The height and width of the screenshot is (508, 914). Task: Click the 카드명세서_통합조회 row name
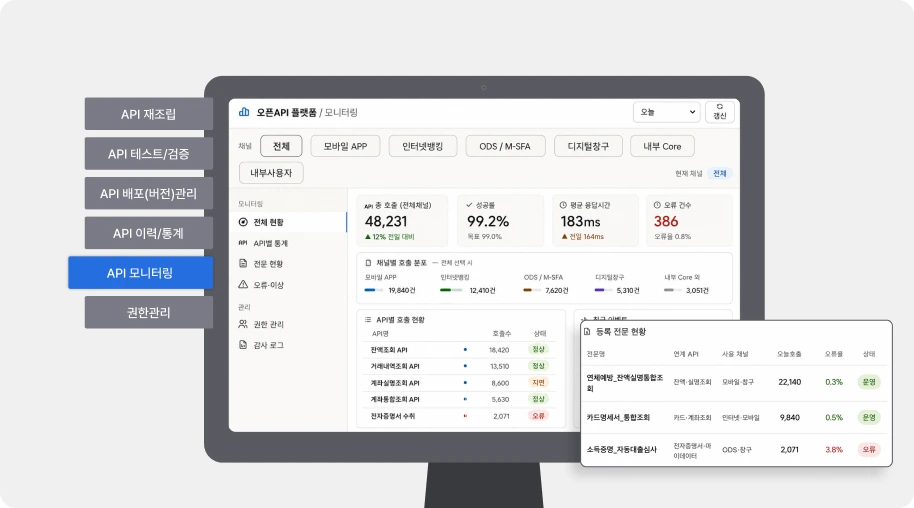(x=618, y=418)
